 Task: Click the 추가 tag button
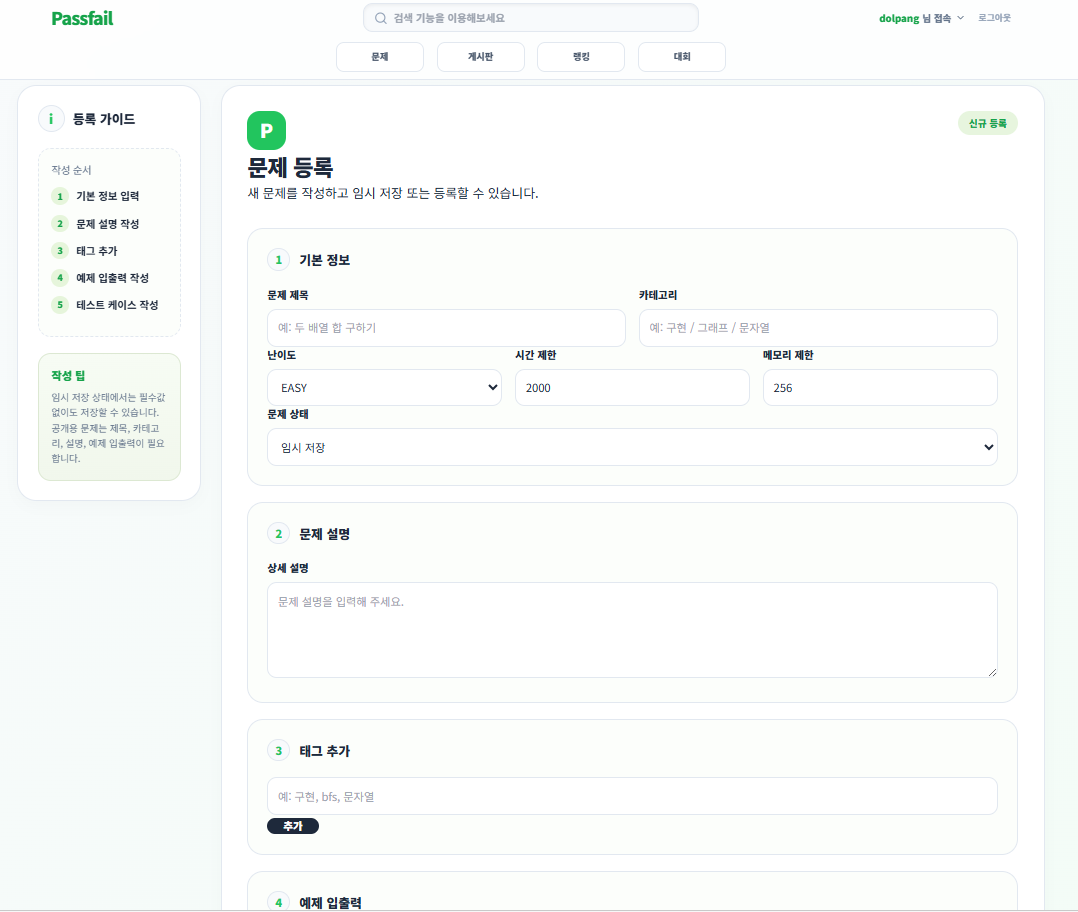pos(293,826)
